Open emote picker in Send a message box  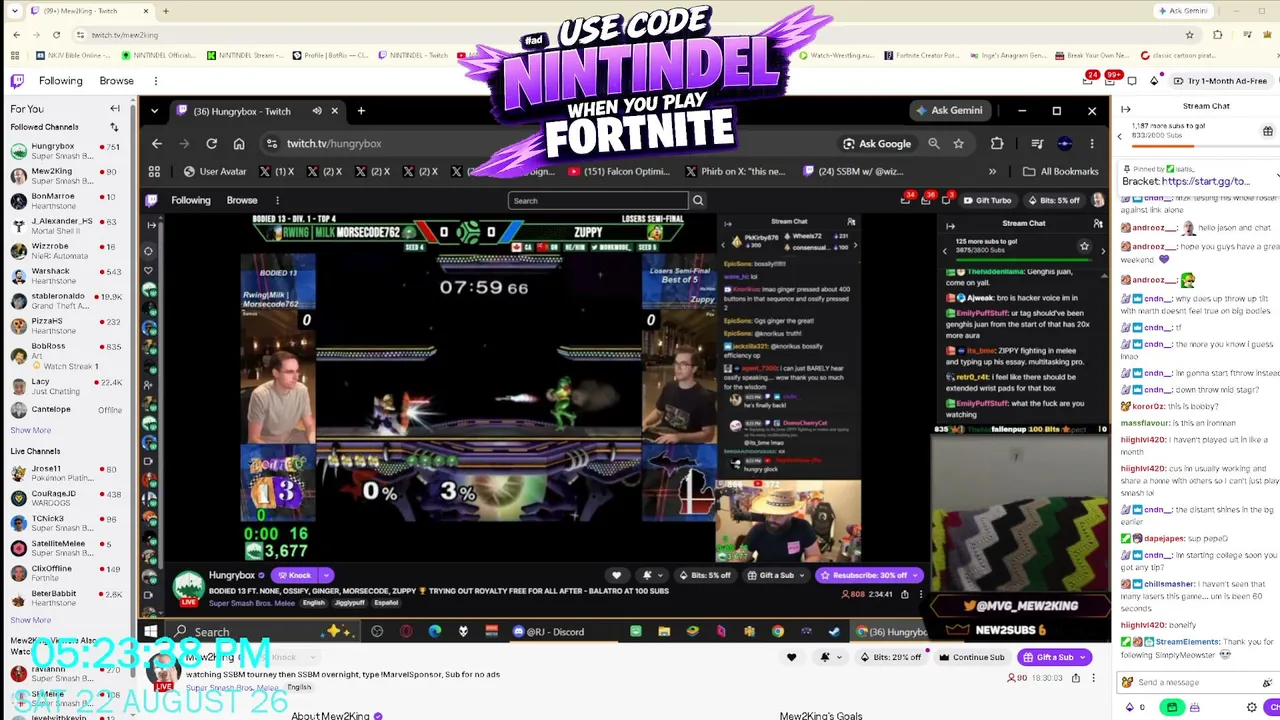(1268, 682)
